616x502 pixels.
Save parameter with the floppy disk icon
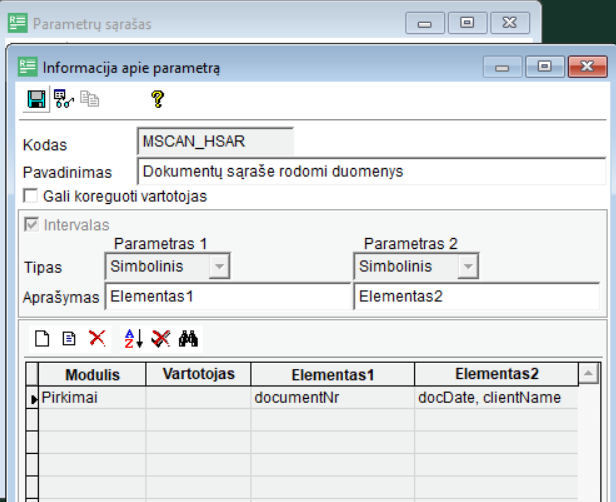pyautogui.click(x=36, y=99)
